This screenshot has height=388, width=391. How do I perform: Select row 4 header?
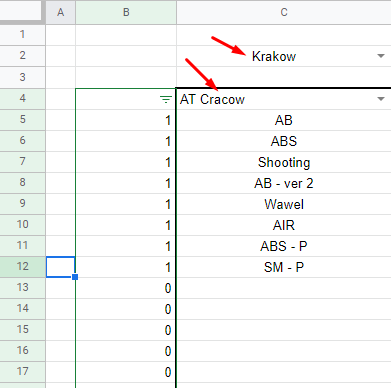click(22, 99)
